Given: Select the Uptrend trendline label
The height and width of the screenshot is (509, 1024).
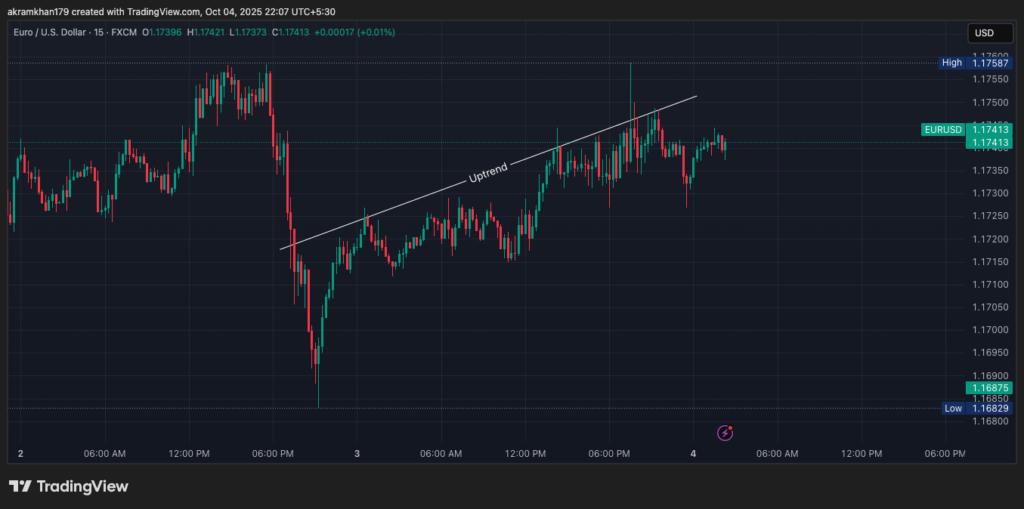Looking at the screenshot, I should tap(488, 173).
